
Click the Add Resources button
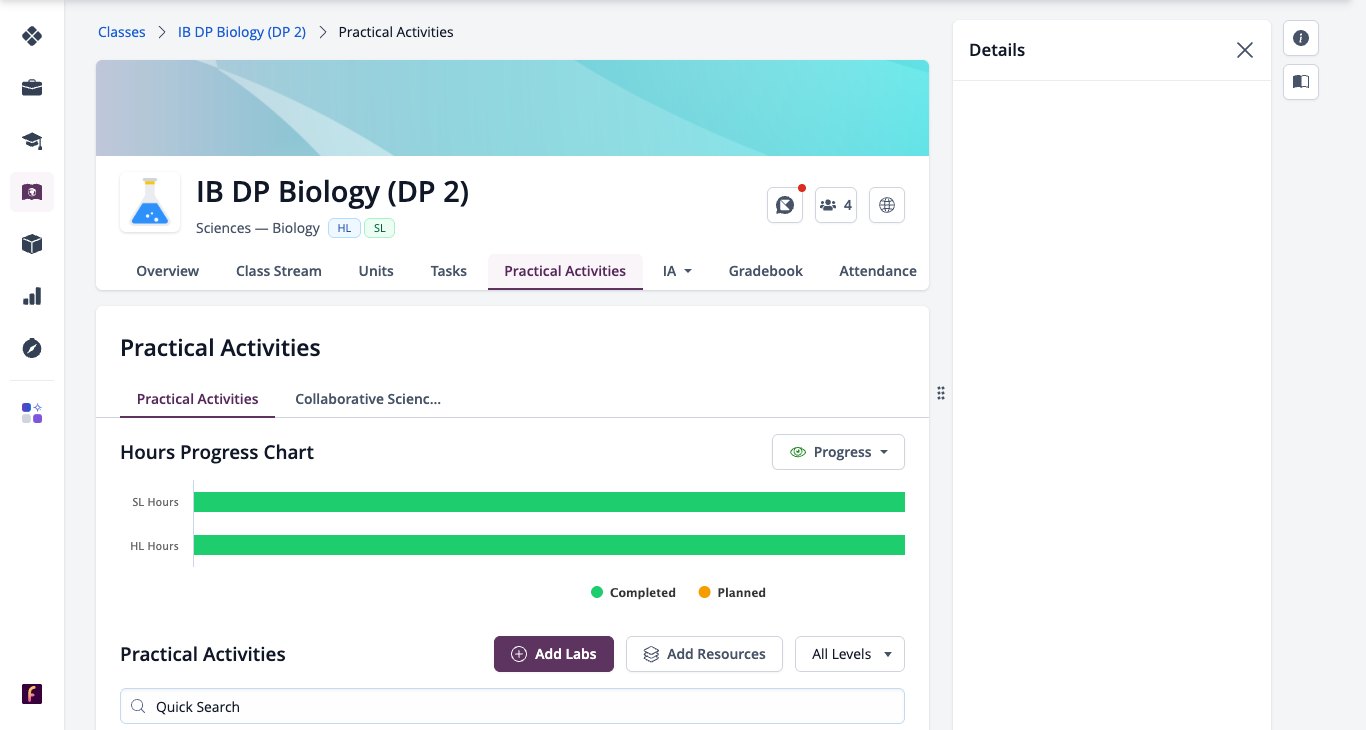pos(704,654)
